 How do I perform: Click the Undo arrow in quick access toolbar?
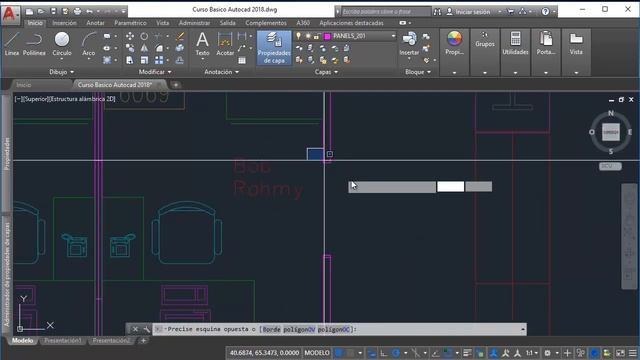point(89,11)
